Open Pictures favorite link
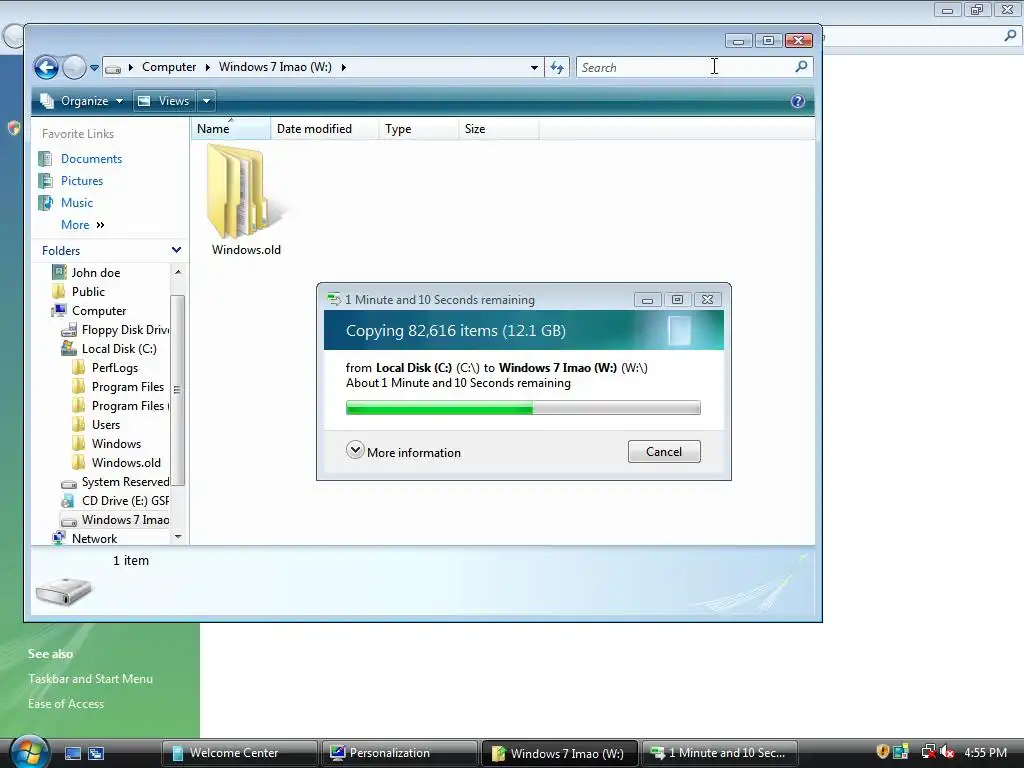The image size is (1024, 768). pyautogui.click(x=82, y=181)
